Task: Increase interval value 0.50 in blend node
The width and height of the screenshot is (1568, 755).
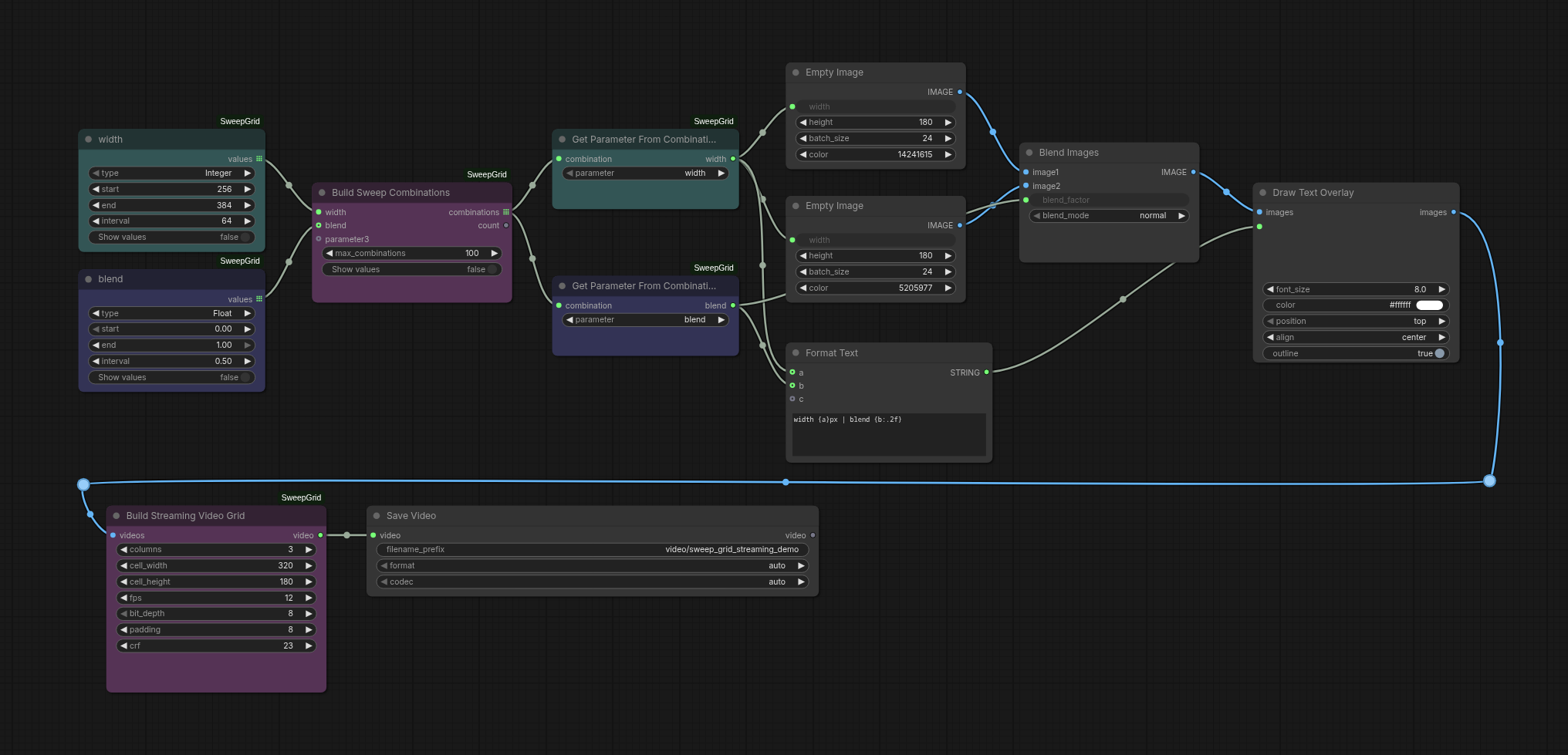Action: pos(248,362)
